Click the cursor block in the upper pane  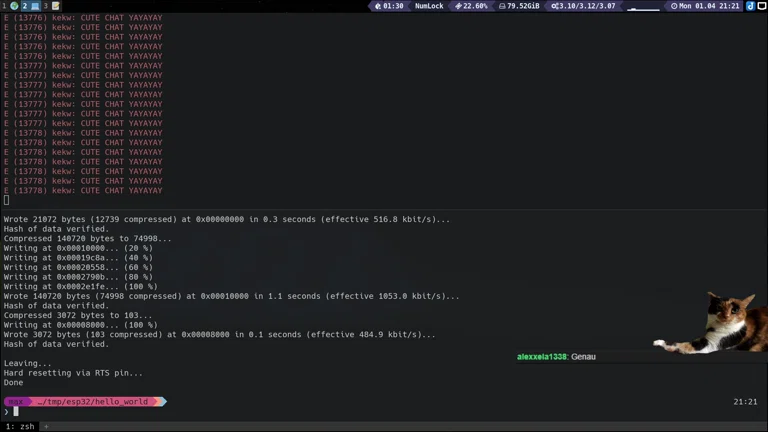pos(6,200)
